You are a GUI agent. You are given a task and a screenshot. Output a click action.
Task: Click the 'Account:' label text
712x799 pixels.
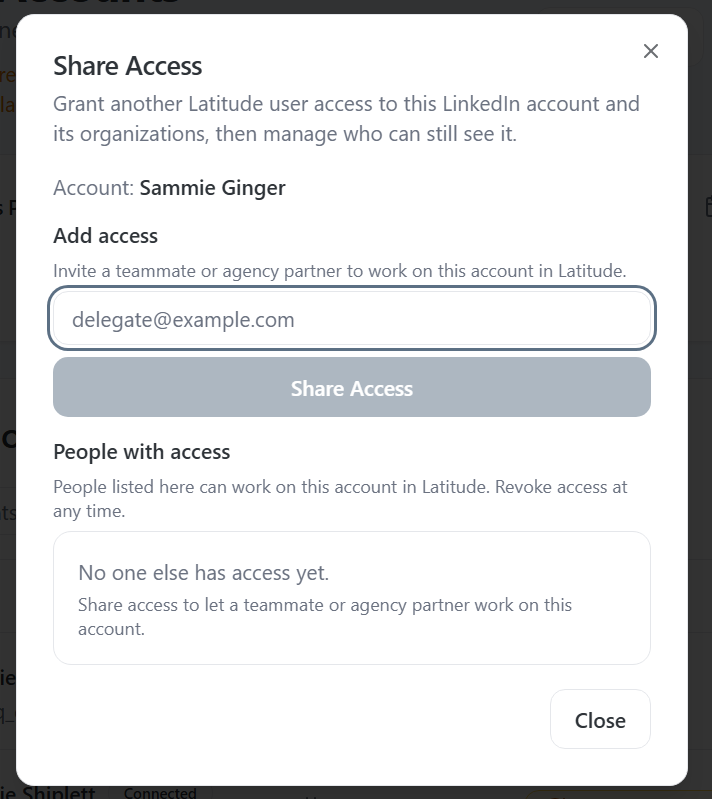click(x=93, y=188)
